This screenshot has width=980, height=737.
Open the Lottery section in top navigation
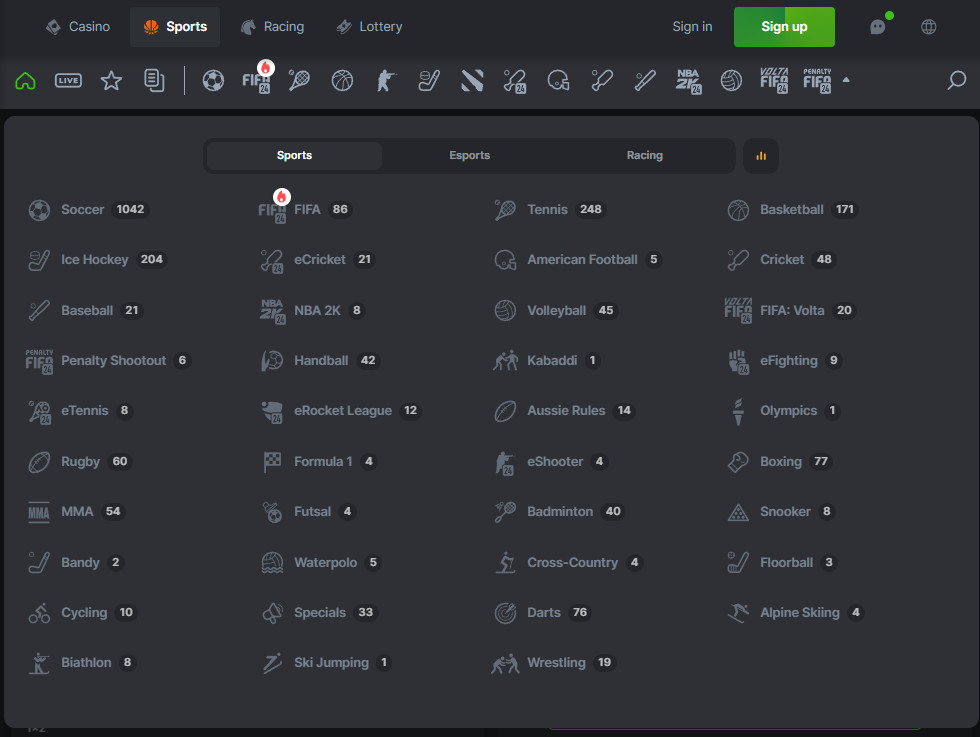pyautogui.click(x=369, y=27)
